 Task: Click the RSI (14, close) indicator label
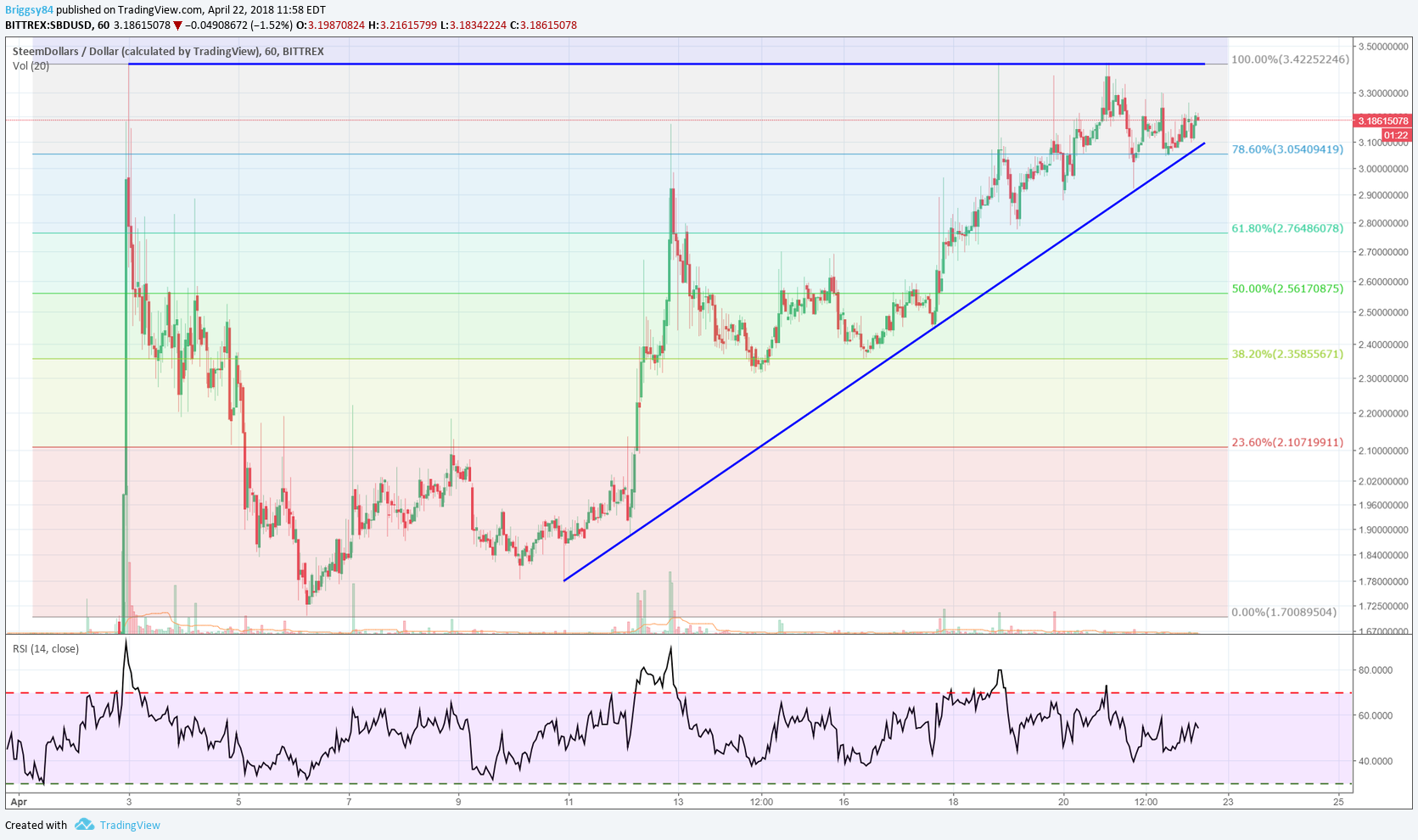click(46, 649)
